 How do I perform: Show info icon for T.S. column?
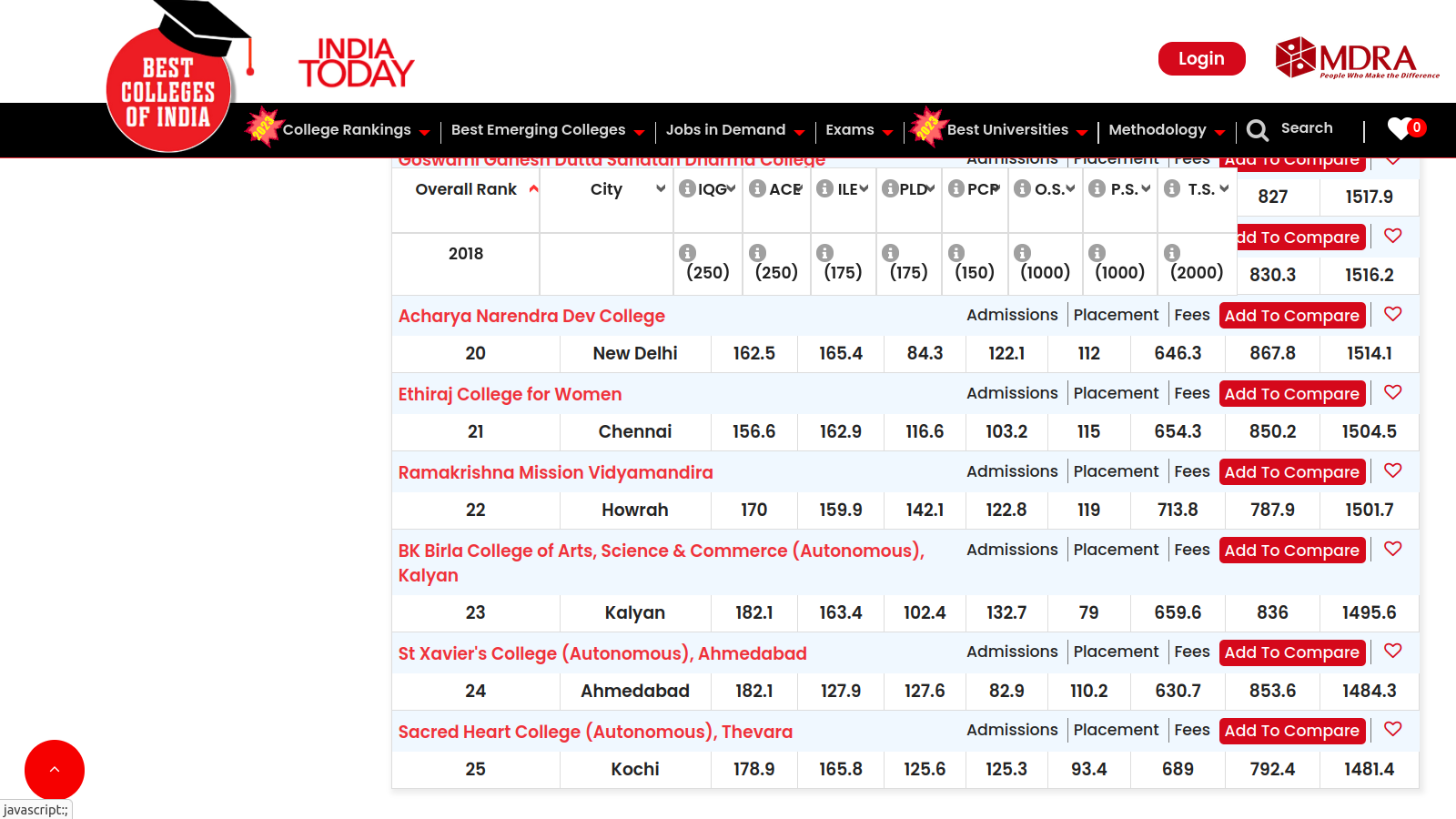pyautogui.click(x=1172, y=188)
